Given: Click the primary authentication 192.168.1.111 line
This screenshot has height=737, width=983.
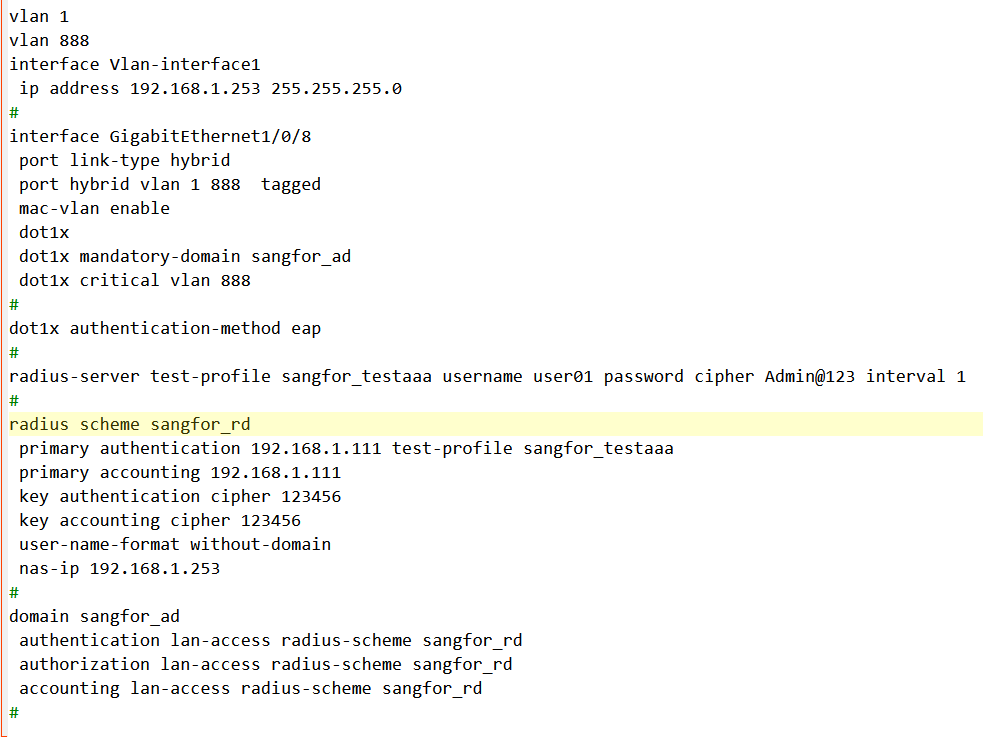Looking at the screenshot, I should pyautogui.click(x=346, y=448).
